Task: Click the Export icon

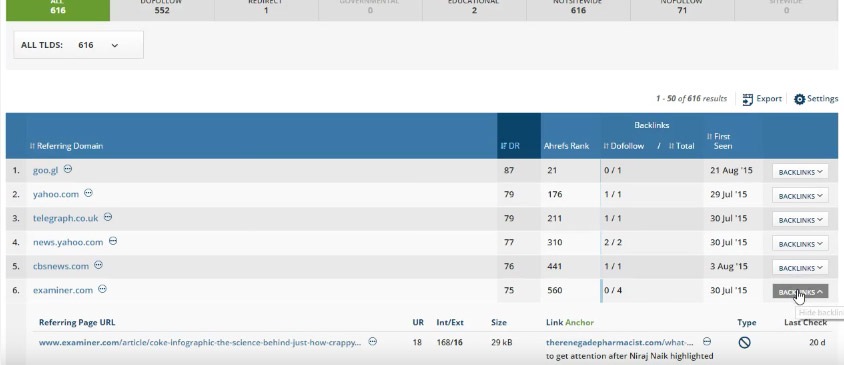Action: tap(747, 99)
